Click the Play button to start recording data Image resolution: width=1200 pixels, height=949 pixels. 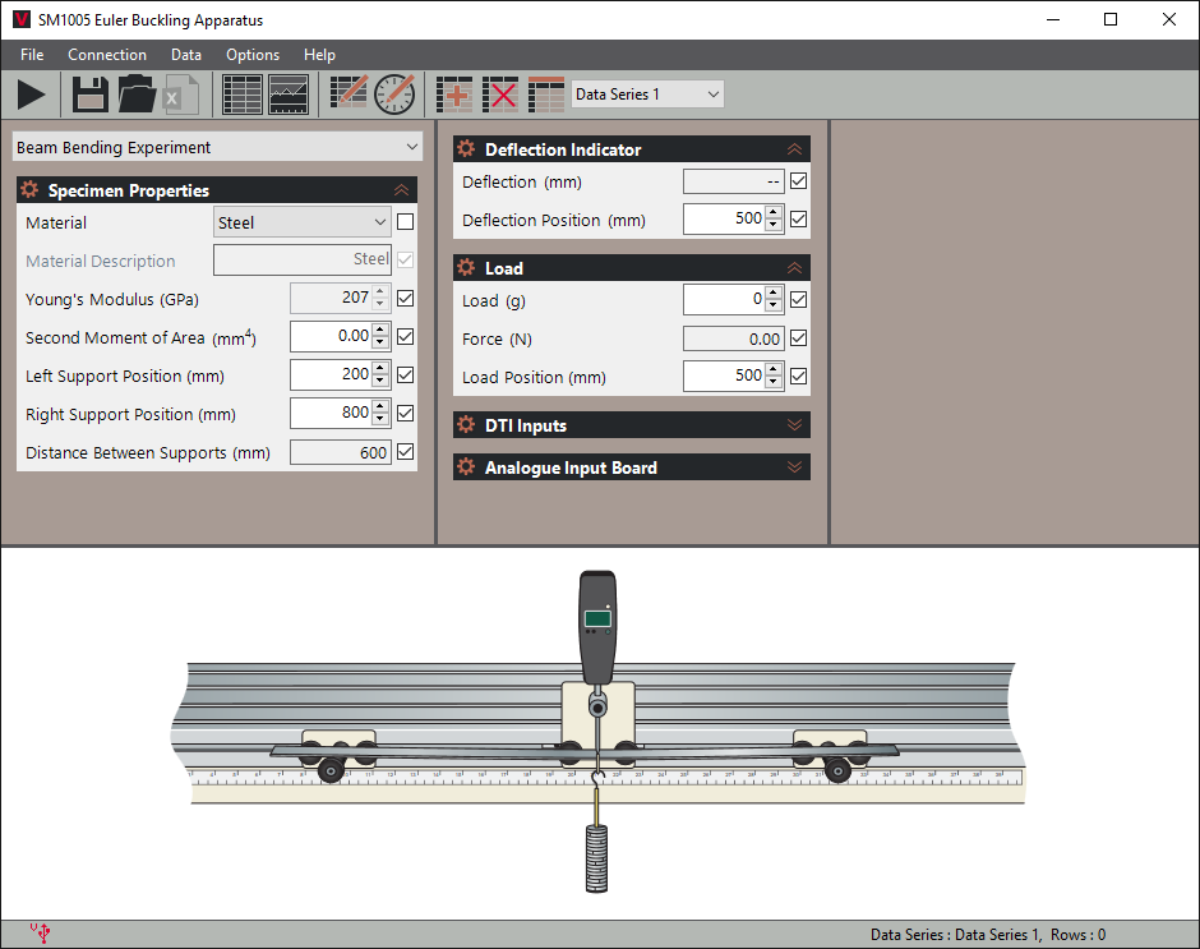tap(30, 93)
